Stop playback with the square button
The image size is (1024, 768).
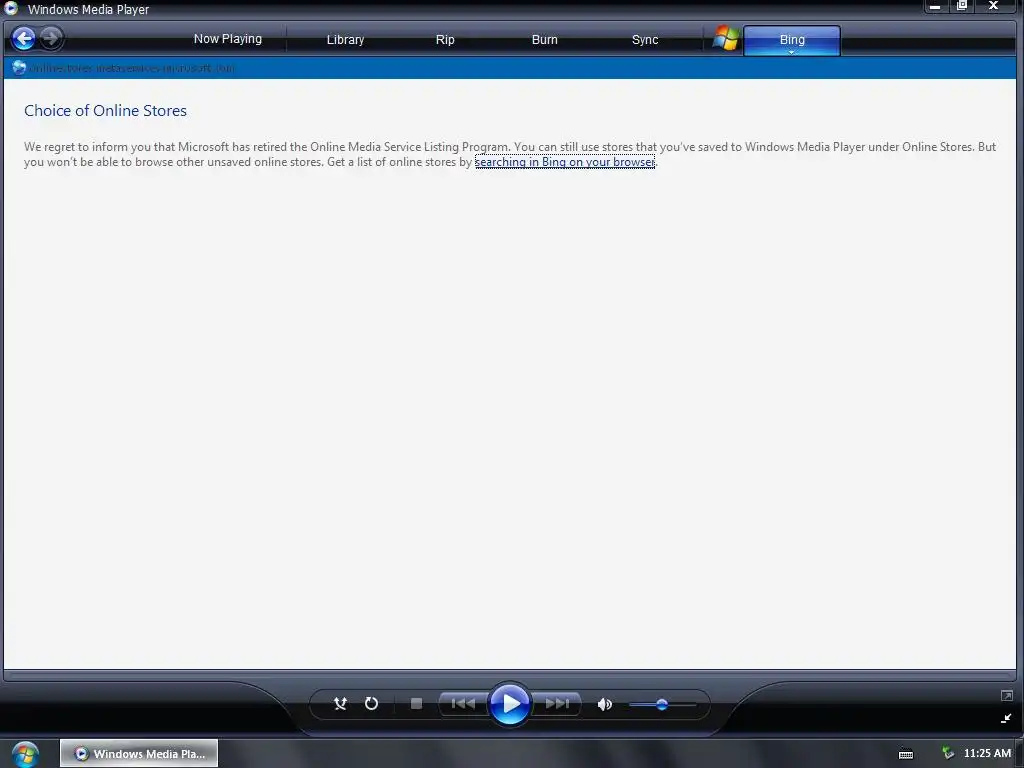416,703
